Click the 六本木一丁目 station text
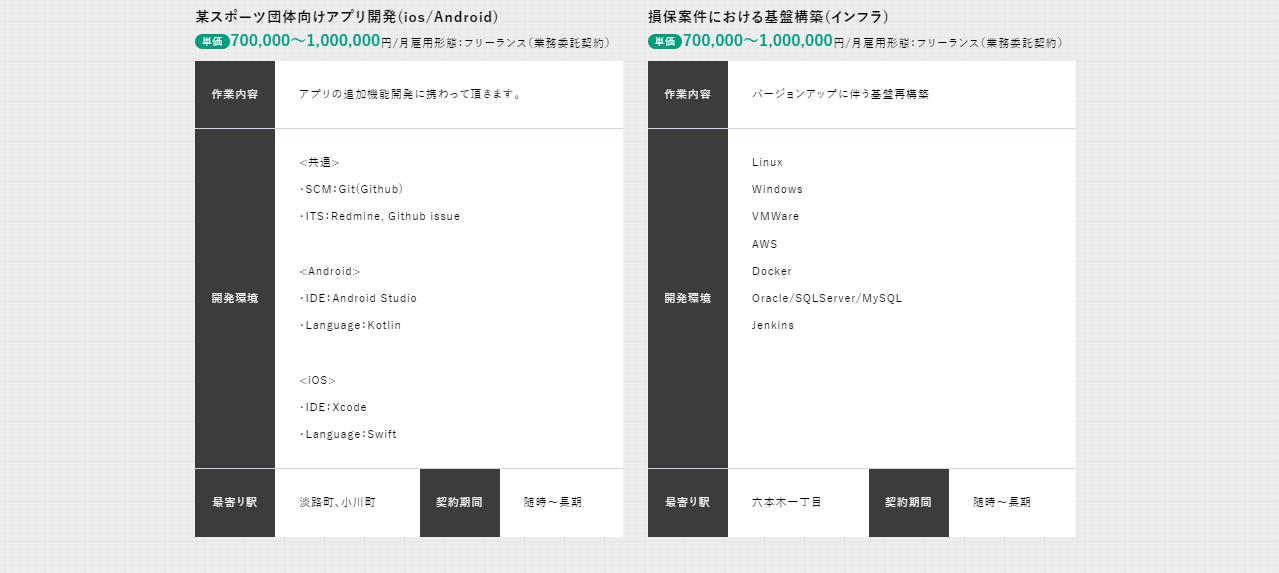The width and height of the screenshot is (1279, 573). point(787,502)
